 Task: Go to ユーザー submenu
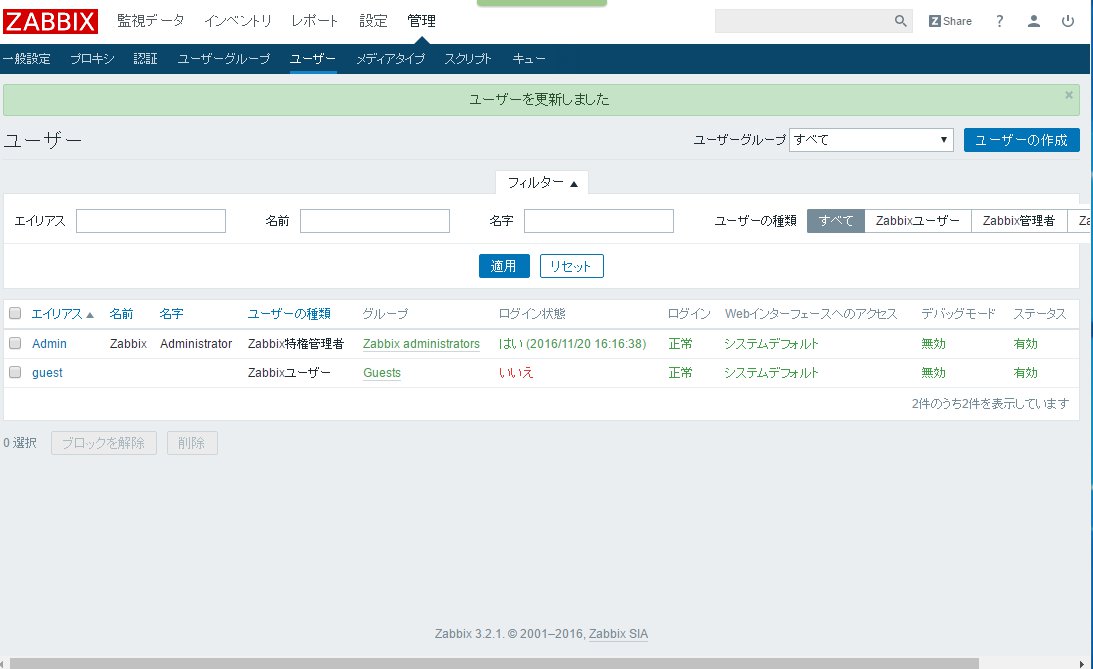[313, 59]
